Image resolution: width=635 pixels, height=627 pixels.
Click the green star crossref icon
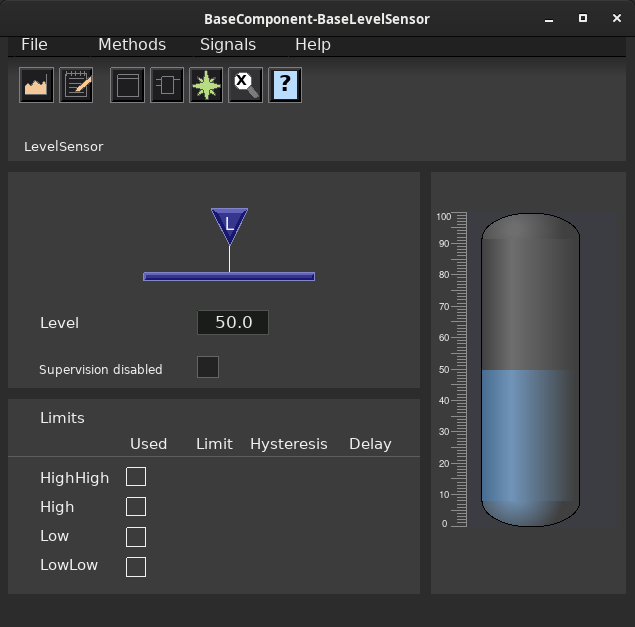[x=206, y=85]
